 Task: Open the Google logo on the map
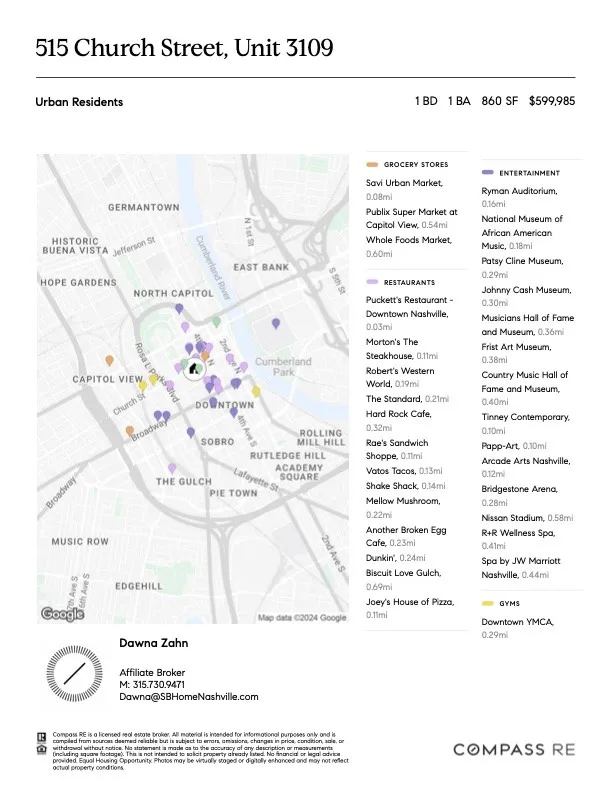[x=62, y=614]
